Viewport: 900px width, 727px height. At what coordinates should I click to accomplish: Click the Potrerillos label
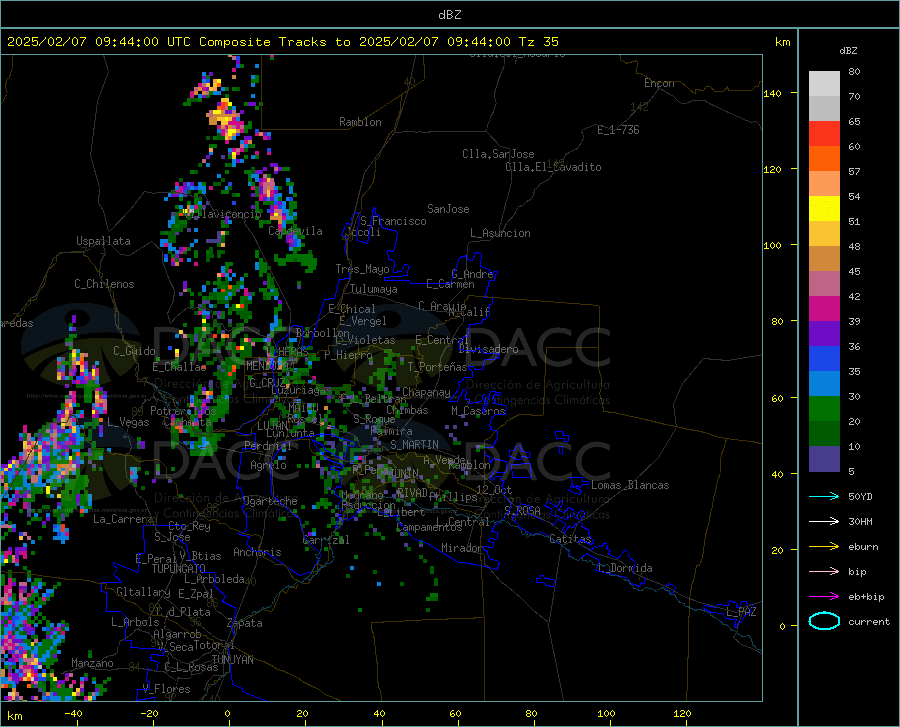pyautogui.click(x=183, y=411)
